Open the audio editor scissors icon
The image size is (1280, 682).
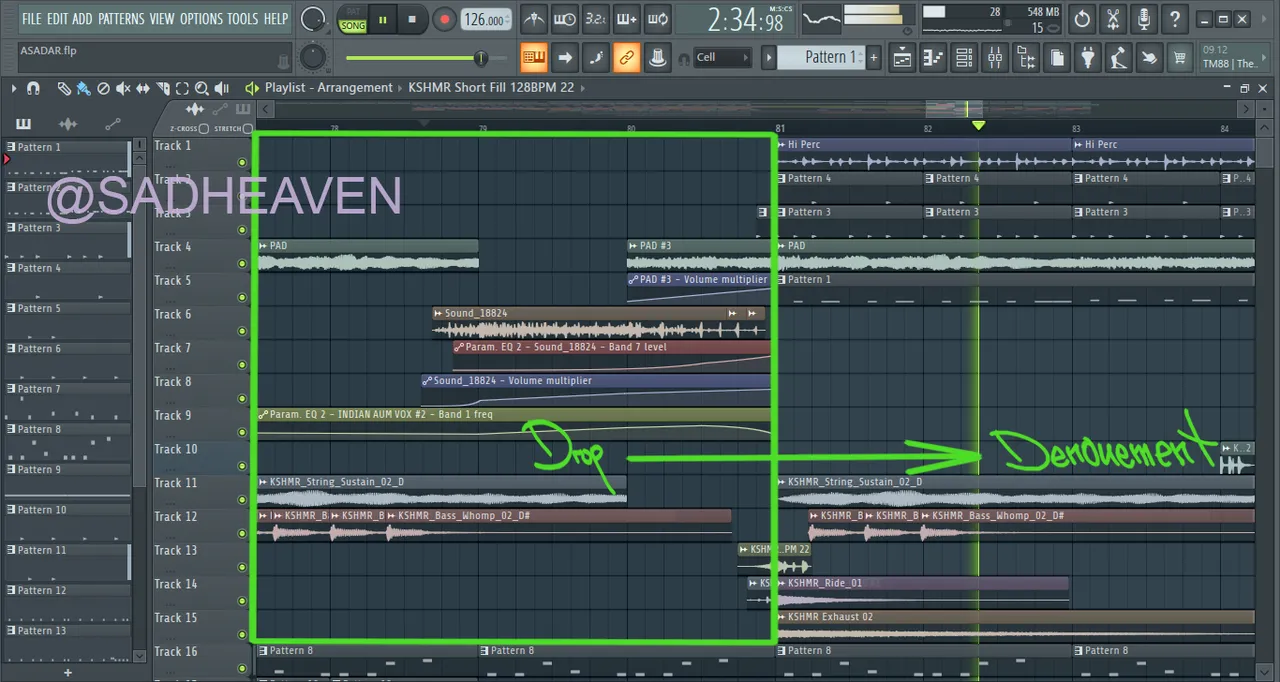[1113, 19]
